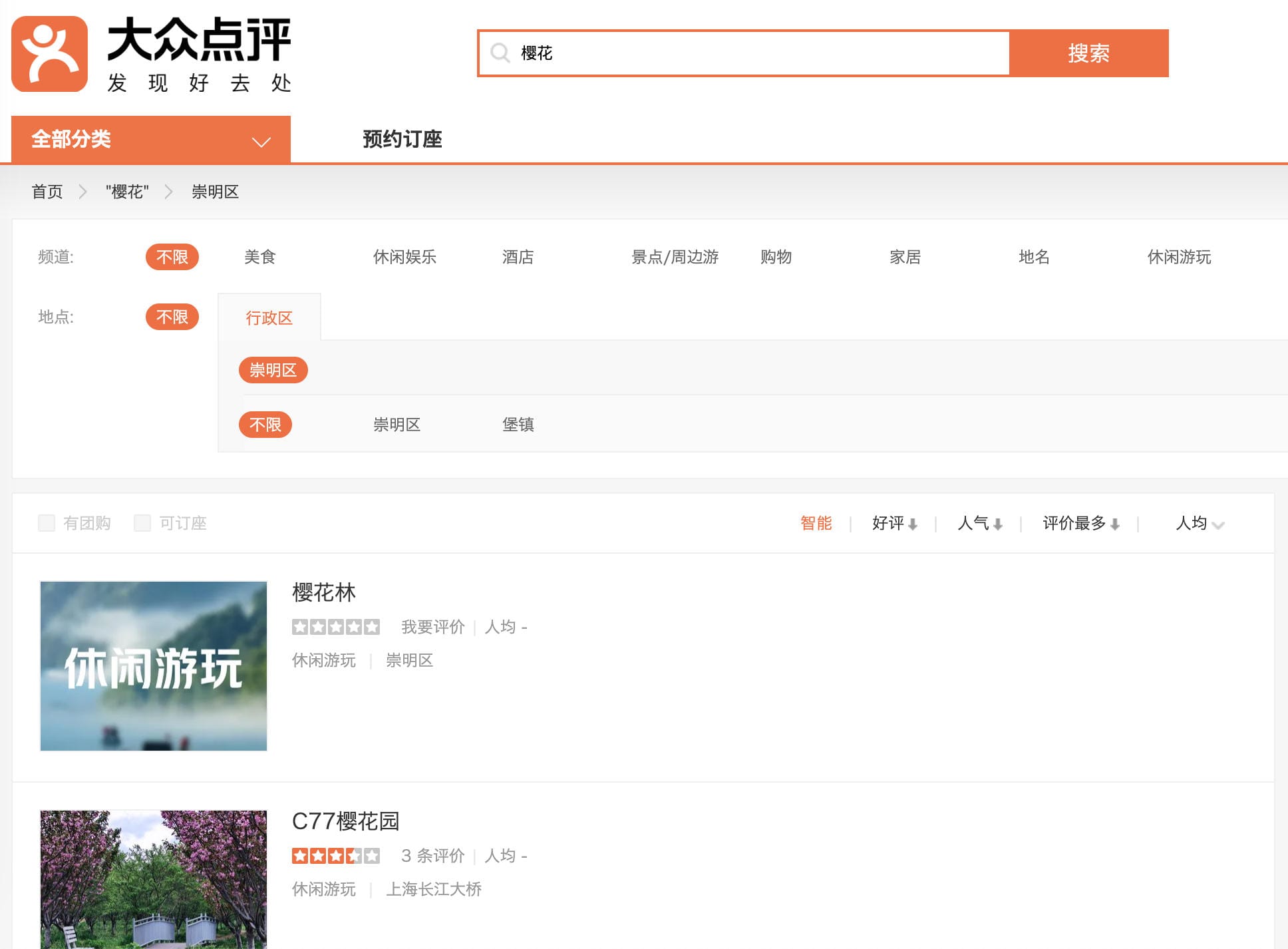Click the star rating of C77樱花园
The height and width of the screenshot is (949, 1288).
tap(336, 856)
